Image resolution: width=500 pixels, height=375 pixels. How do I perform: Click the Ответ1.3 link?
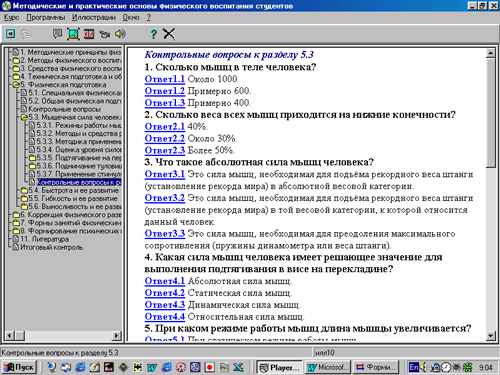[x=165, y=103]
